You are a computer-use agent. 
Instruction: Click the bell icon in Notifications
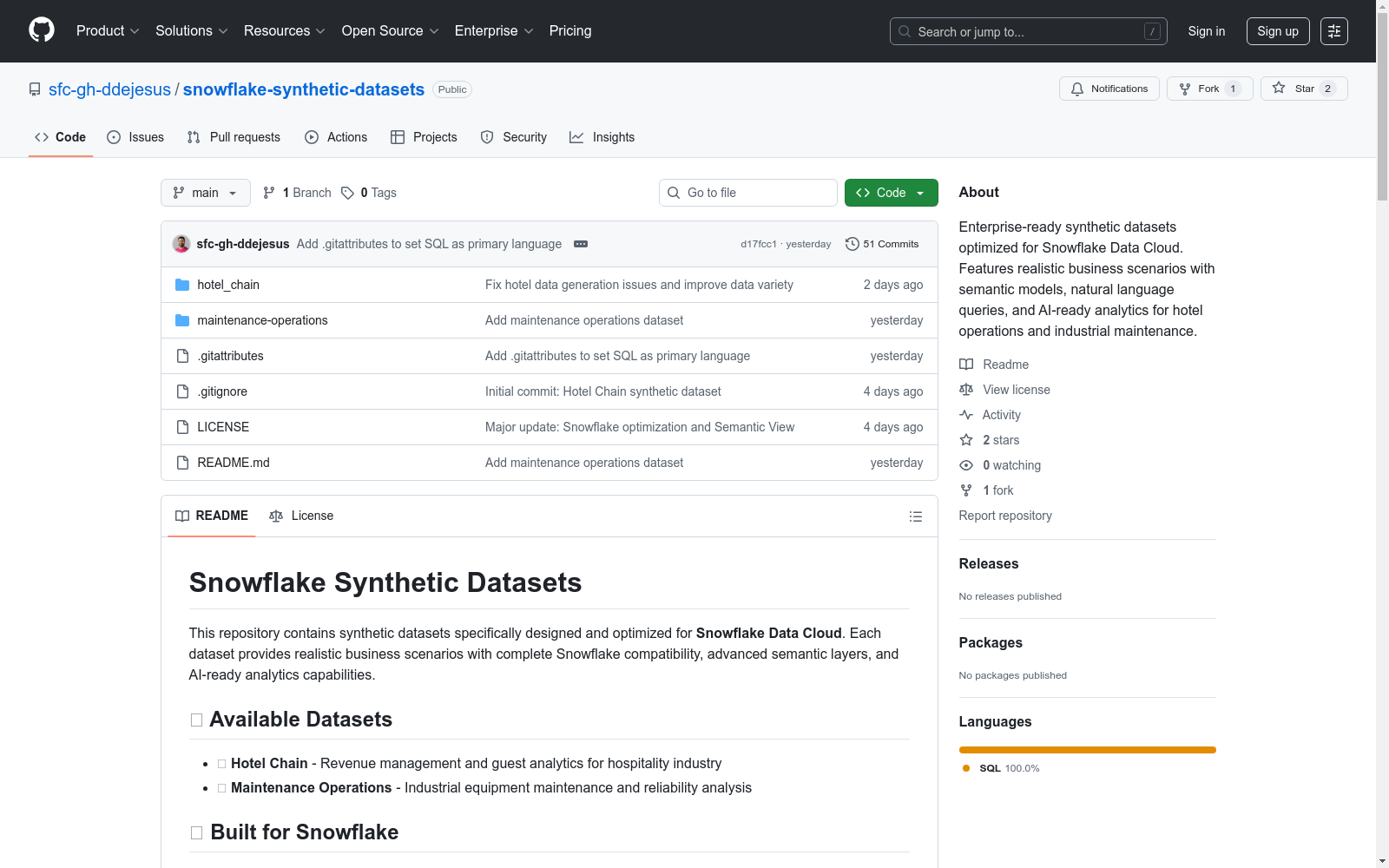[x=1077, y=89]
